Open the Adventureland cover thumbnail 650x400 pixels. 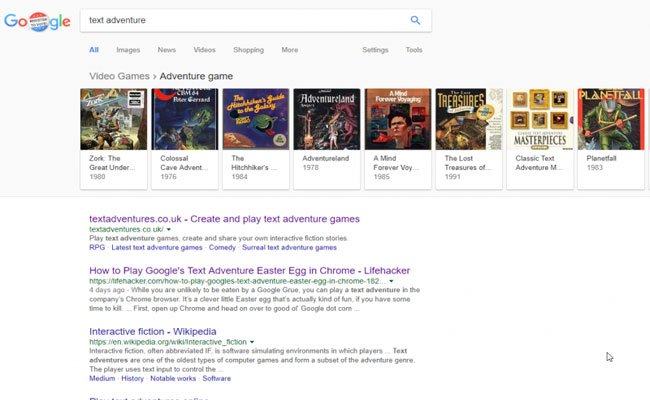point(327,119)
